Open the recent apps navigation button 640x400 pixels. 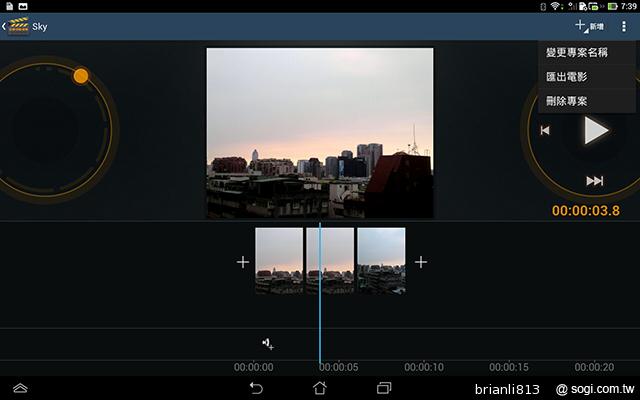[384, 388]
